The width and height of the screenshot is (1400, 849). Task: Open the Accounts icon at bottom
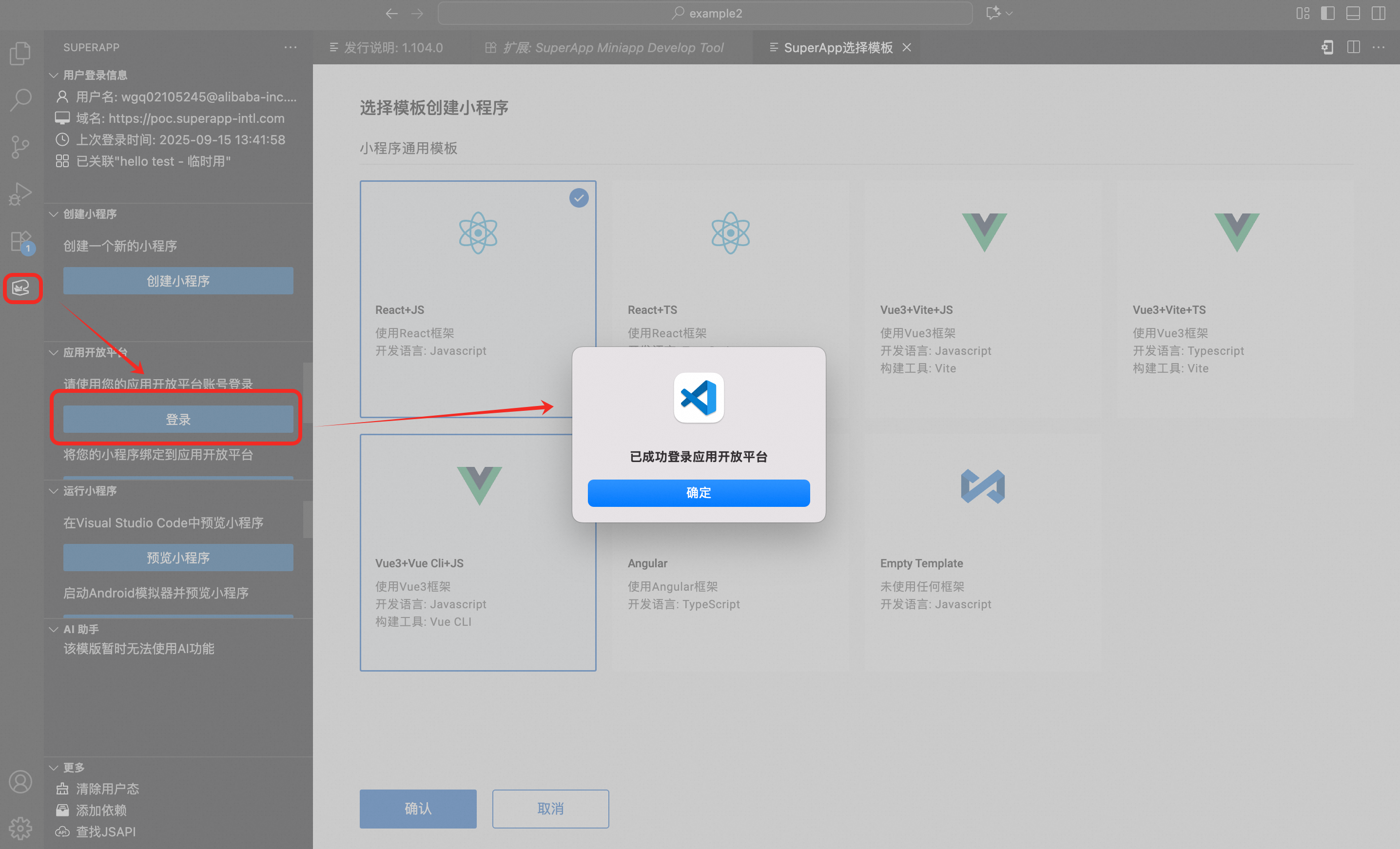[x=20, y=781]
